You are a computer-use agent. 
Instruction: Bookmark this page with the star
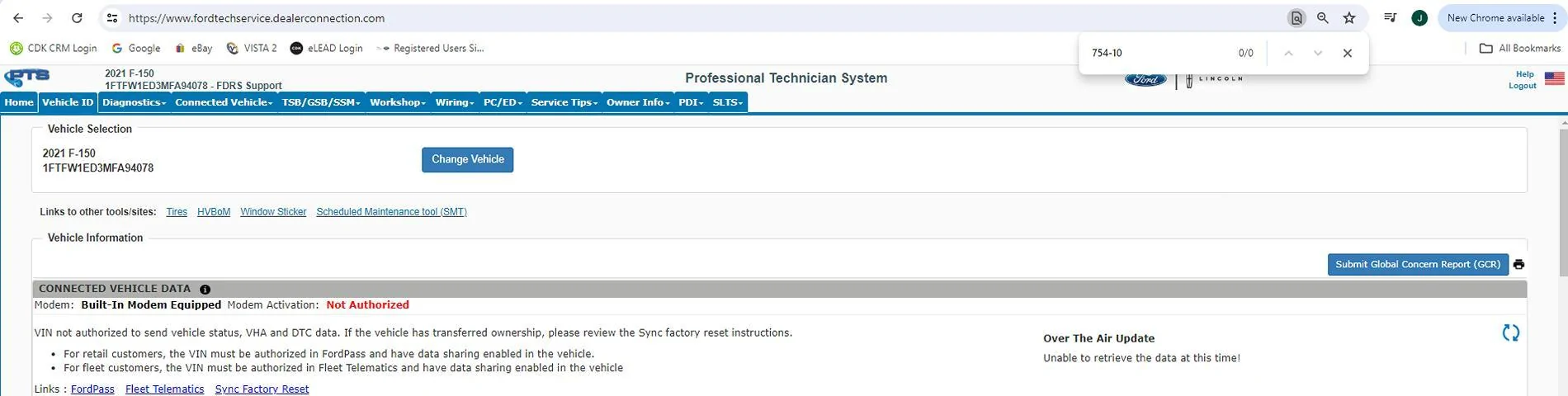click(1349, 18)
